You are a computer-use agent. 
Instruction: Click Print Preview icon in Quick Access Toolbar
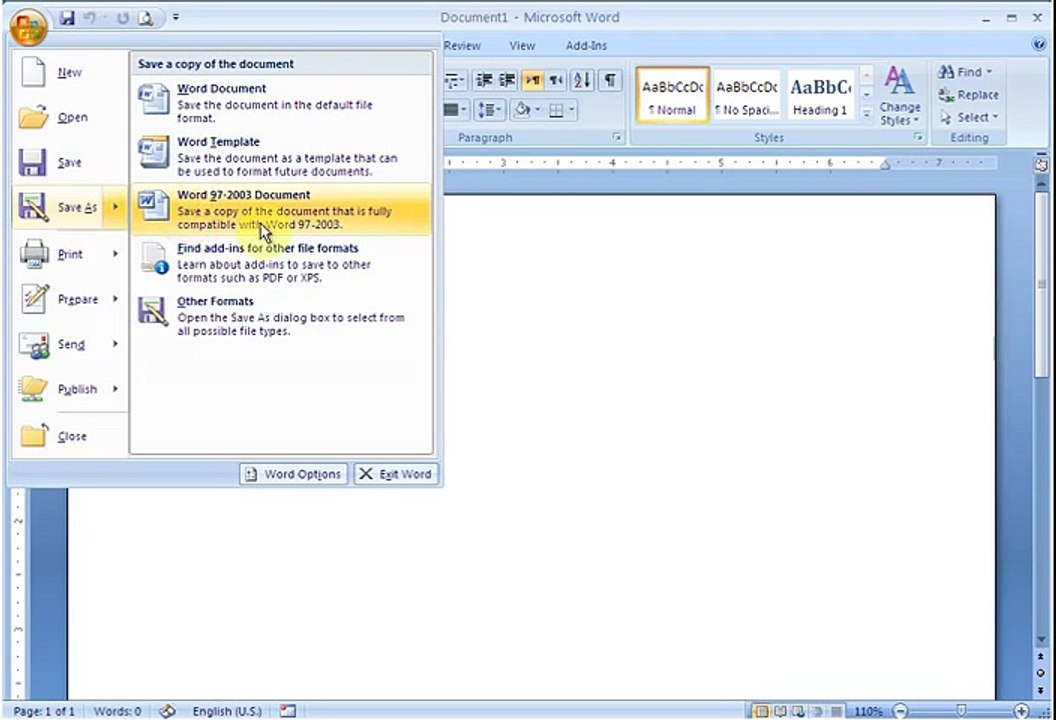pyautogui.click(x=145, y=18)
